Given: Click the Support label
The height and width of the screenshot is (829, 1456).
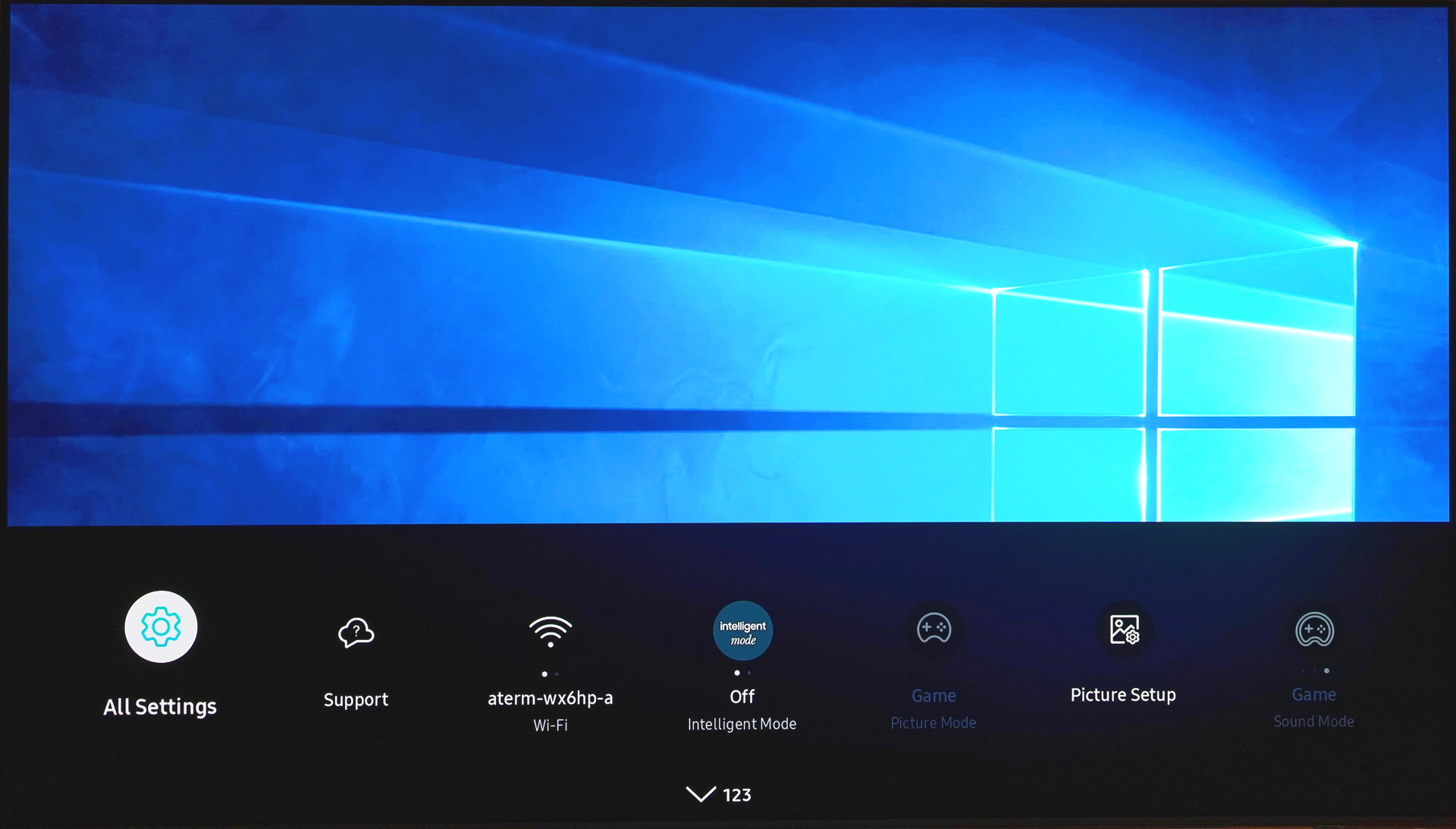Looking at the screenshot, I should tap(356, 699).
